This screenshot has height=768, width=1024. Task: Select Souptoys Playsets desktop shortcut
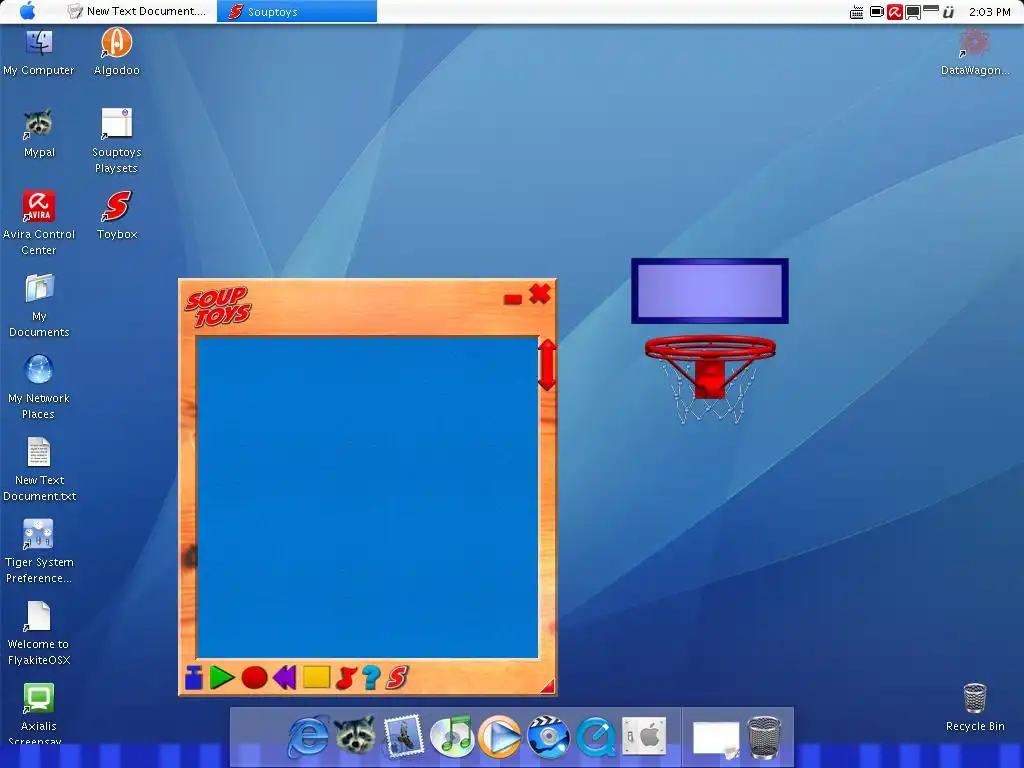click(x=116, y=142)
